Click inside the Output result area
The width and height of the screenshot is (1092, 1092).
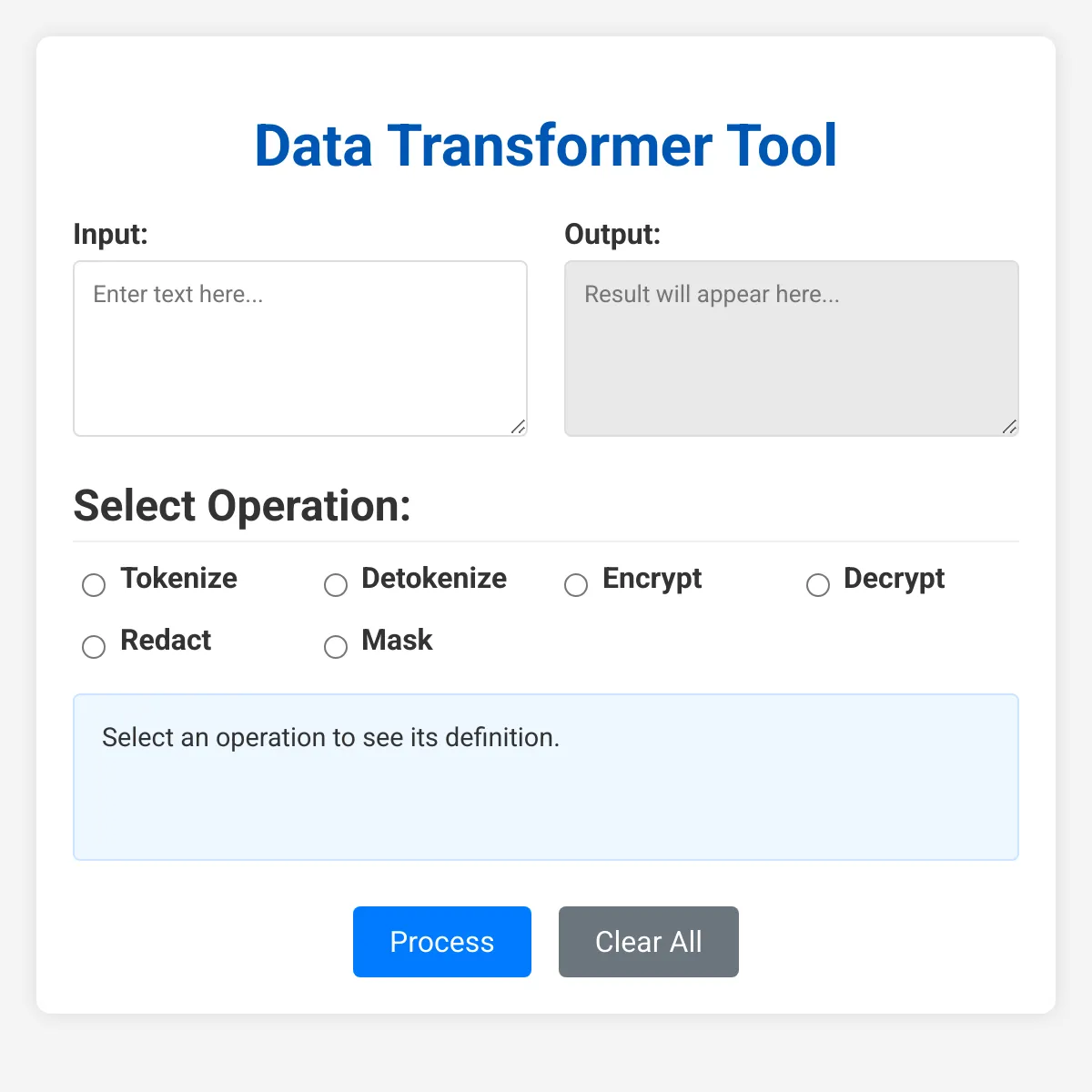coord(792,349)
